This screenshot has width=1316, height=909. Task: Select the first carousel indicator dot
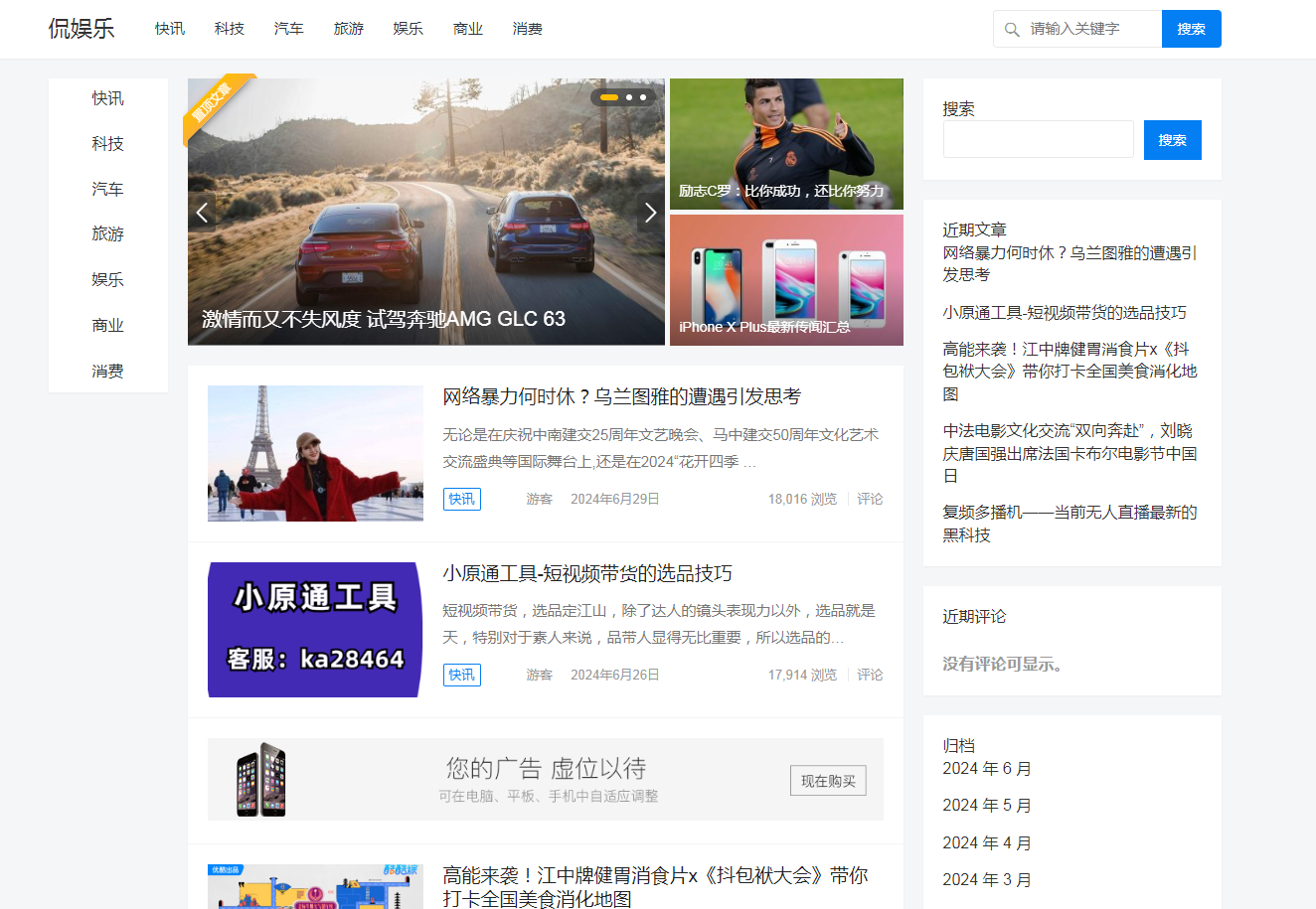pos(609,97)
